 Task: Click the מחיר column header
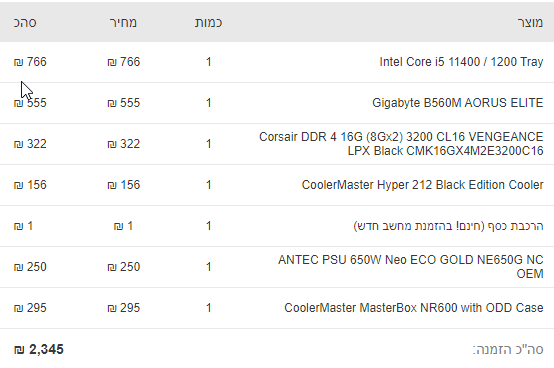(123, 23)
